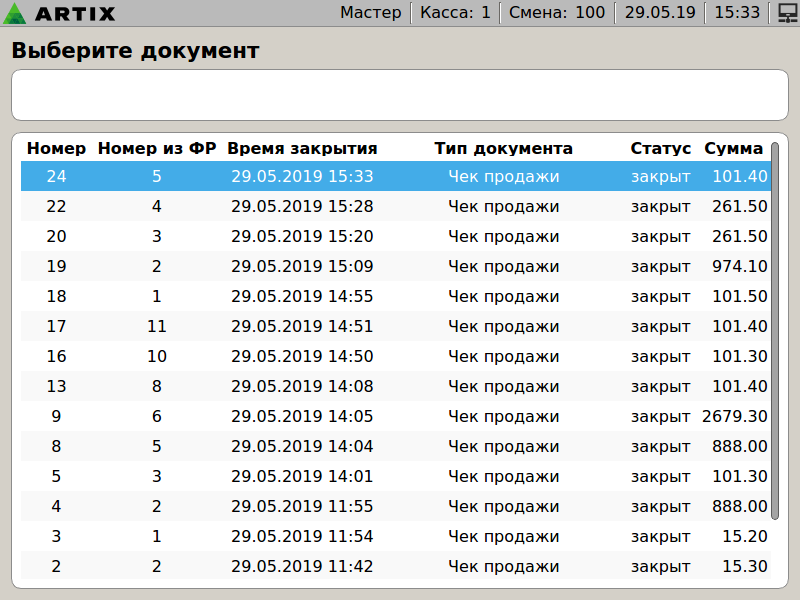Sort by Время закрытия column header

pyautogui.click(x=302, y=148)
